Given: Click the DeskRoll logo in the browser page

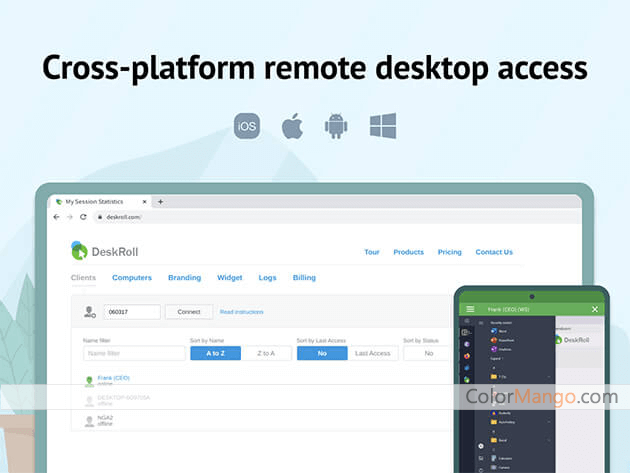Looking at the screenshot, I should pos(104,251).
